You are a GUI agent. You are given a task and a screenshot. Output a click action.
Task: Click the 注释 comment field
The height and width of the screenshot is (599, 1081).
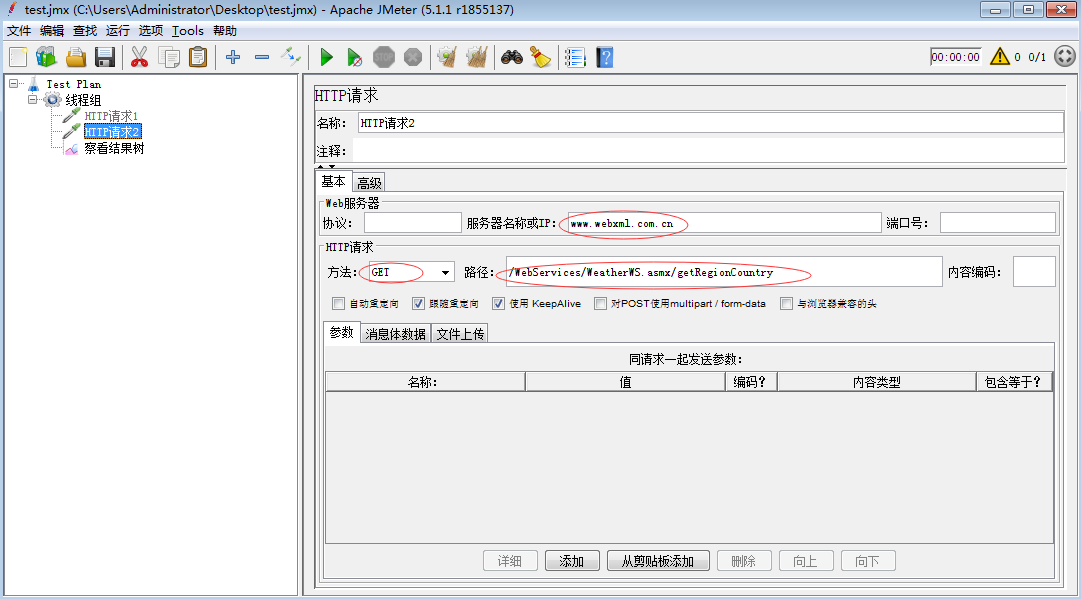[708, 150]
